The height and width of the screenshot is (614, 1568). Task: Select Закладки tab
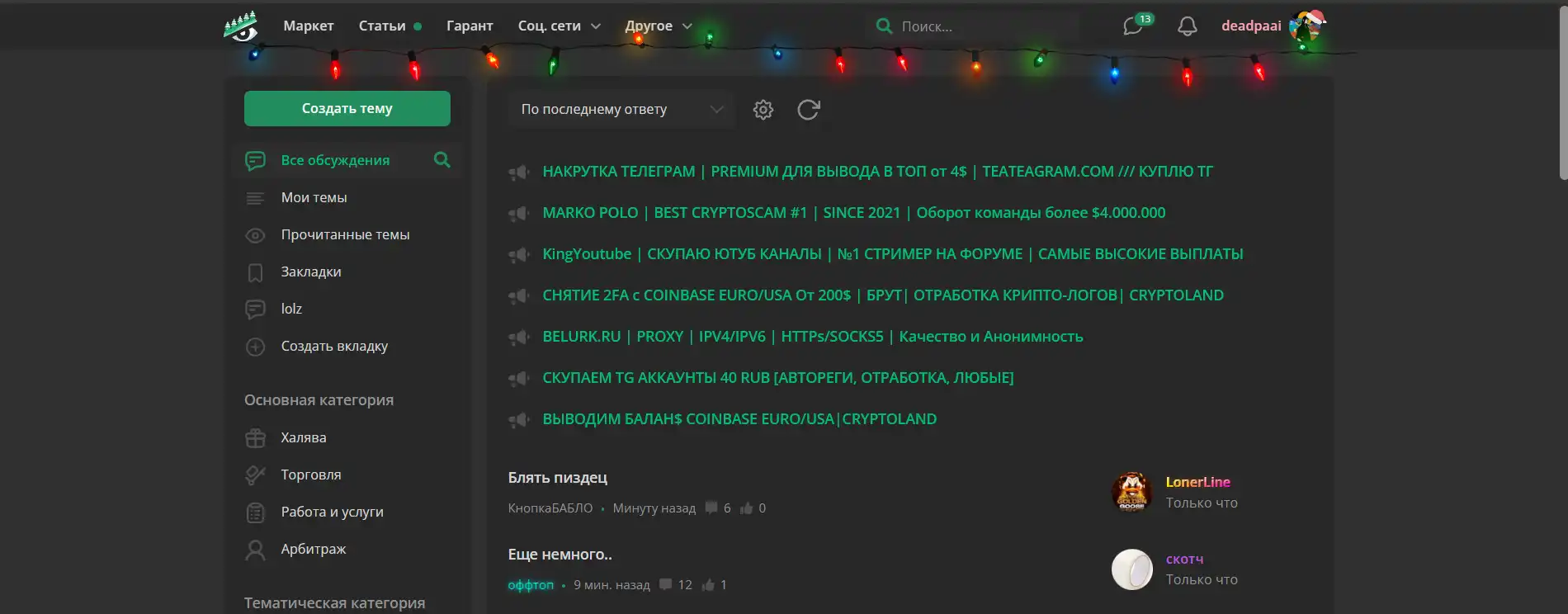(311, 272)
